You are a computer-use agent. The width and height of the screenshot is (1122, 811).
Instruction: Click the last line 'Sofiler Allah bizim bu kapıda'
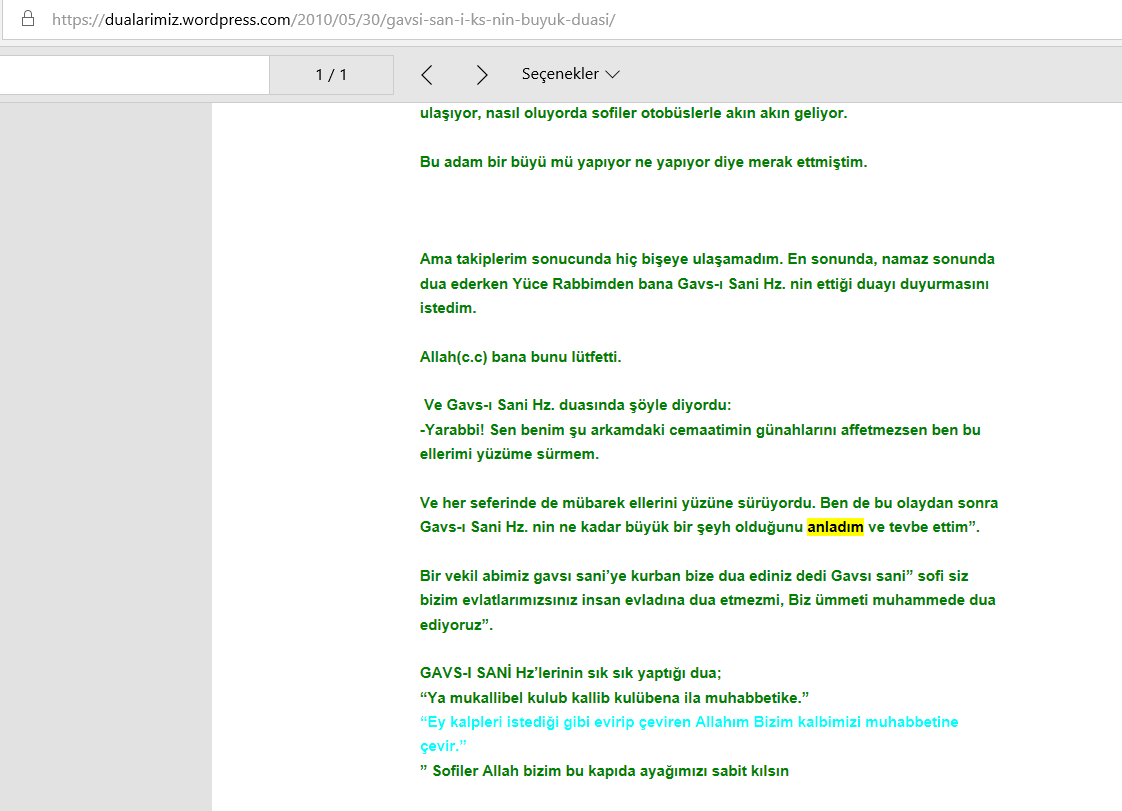[x=605, y=771]
